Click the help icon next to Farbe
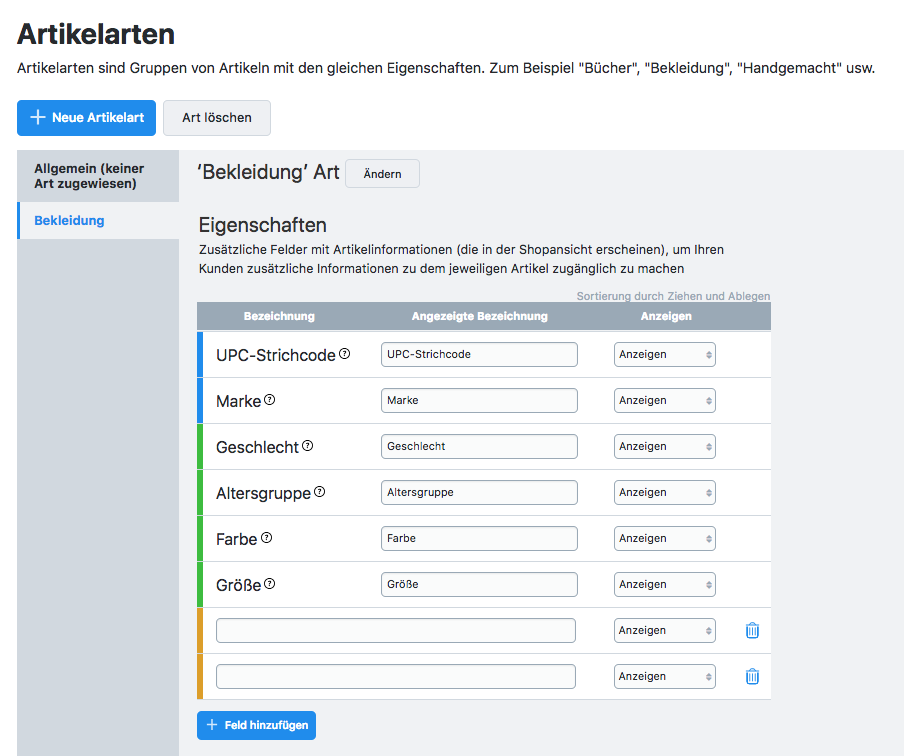Viewport: 904px width, 756px height. pyautogui.click(x=266, y=538)
